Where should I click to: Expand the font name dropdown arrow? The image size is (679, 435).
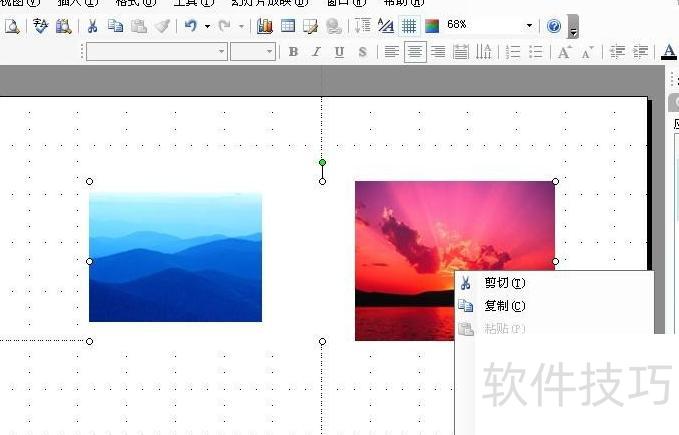pyautogui.click(x=221, y=52)
